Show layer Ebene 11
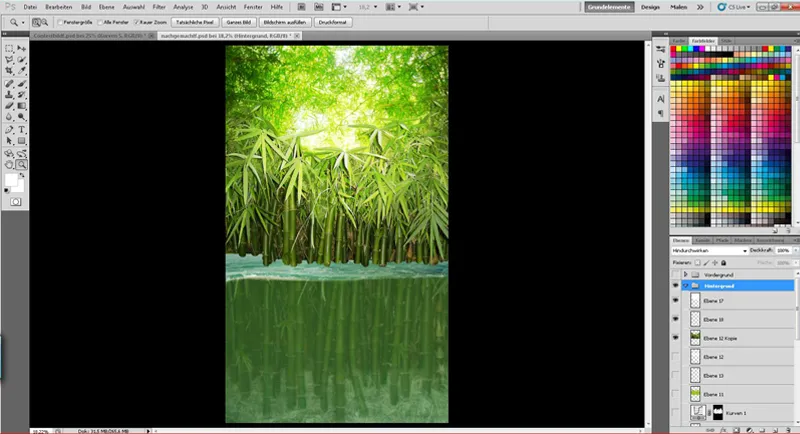 coord(676,394)
